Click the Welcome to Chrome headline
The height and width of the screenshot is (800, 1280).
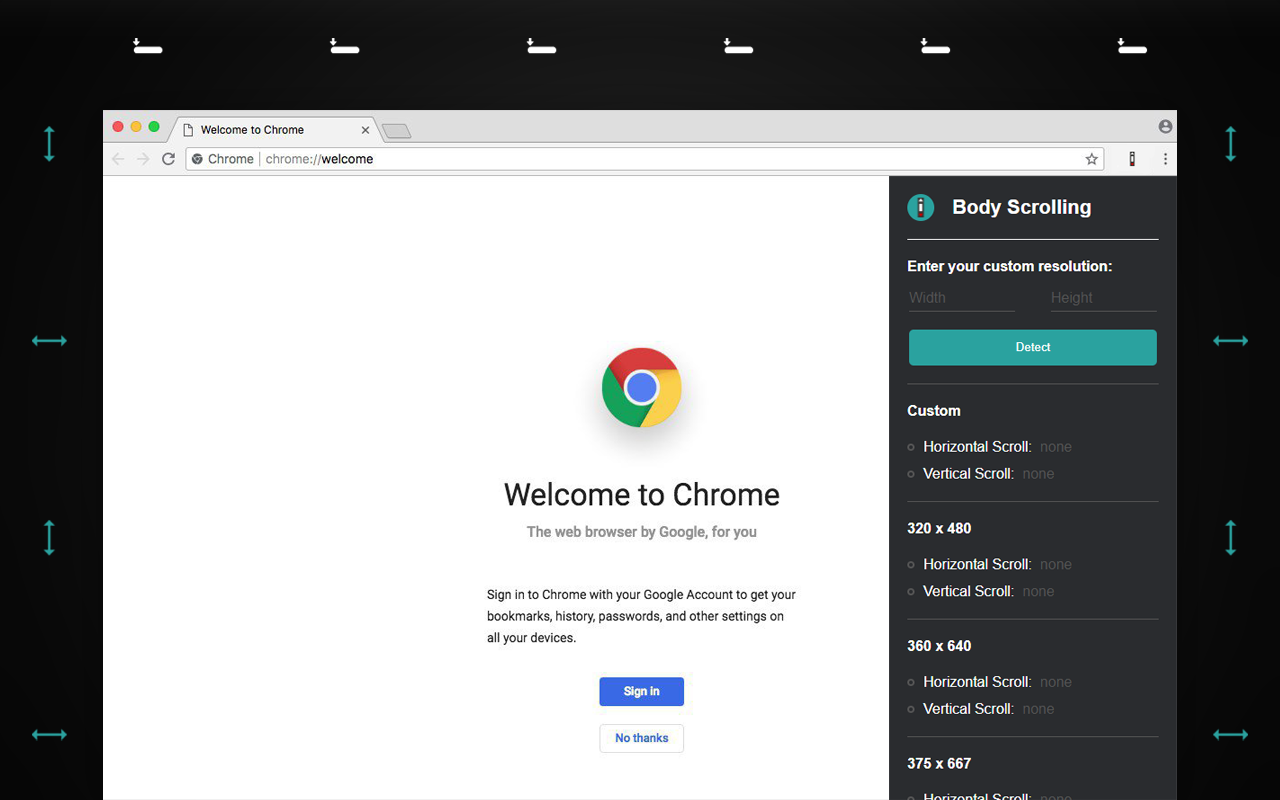click(642, 495)
